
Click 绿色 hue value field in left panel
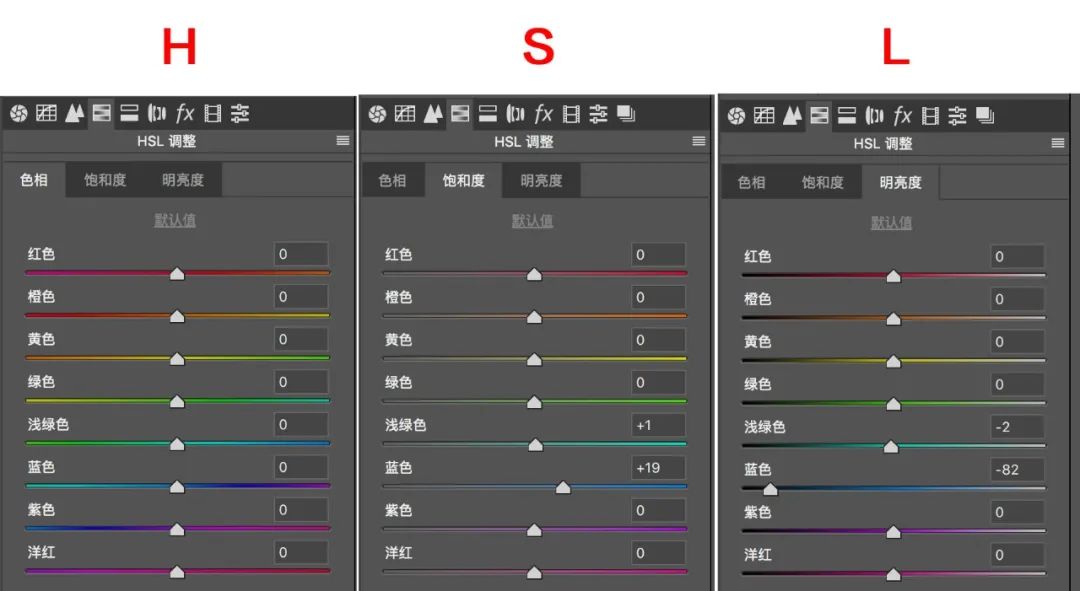pyautogui.click(x=301, y=382)
